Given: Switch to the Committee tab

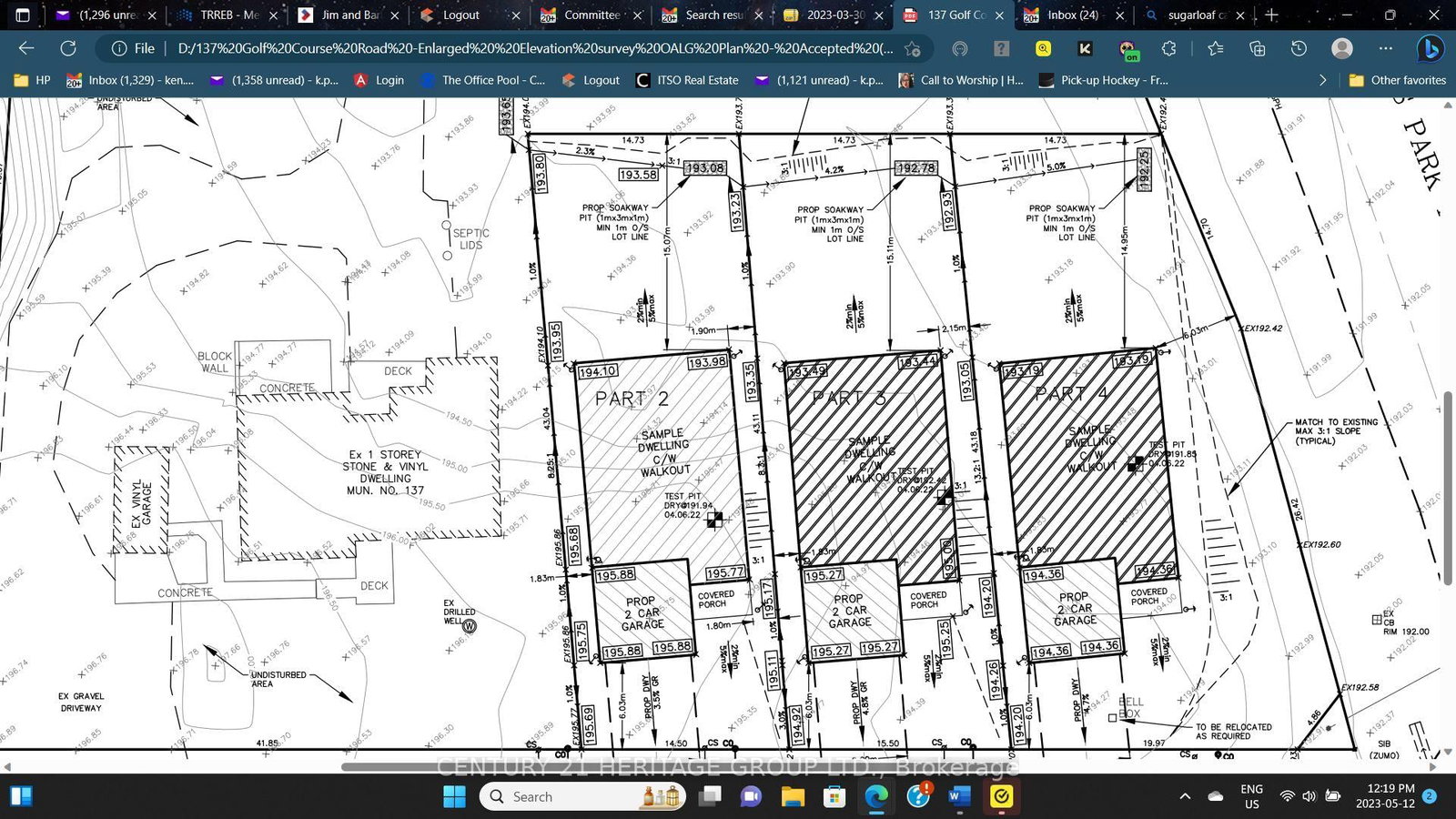Looking at the screenshot, I should pos(591,15).
